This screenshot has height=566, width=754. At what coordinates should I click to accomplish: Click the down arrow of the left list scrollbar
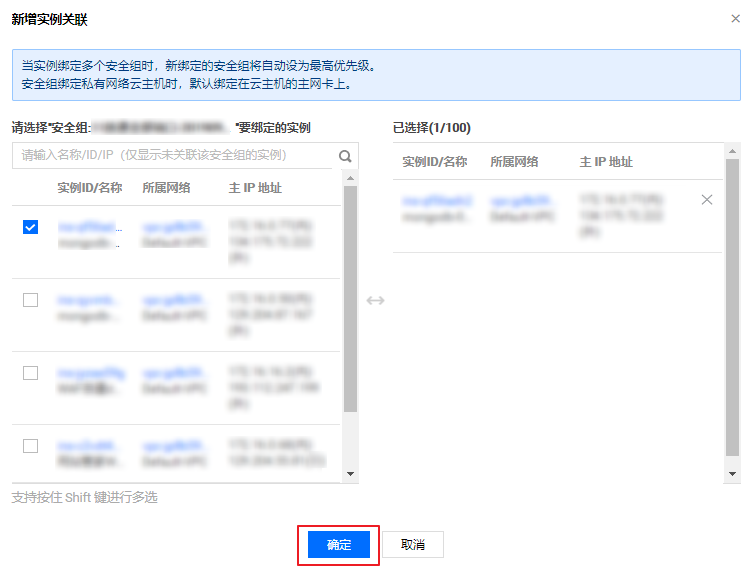pos(351,474)
